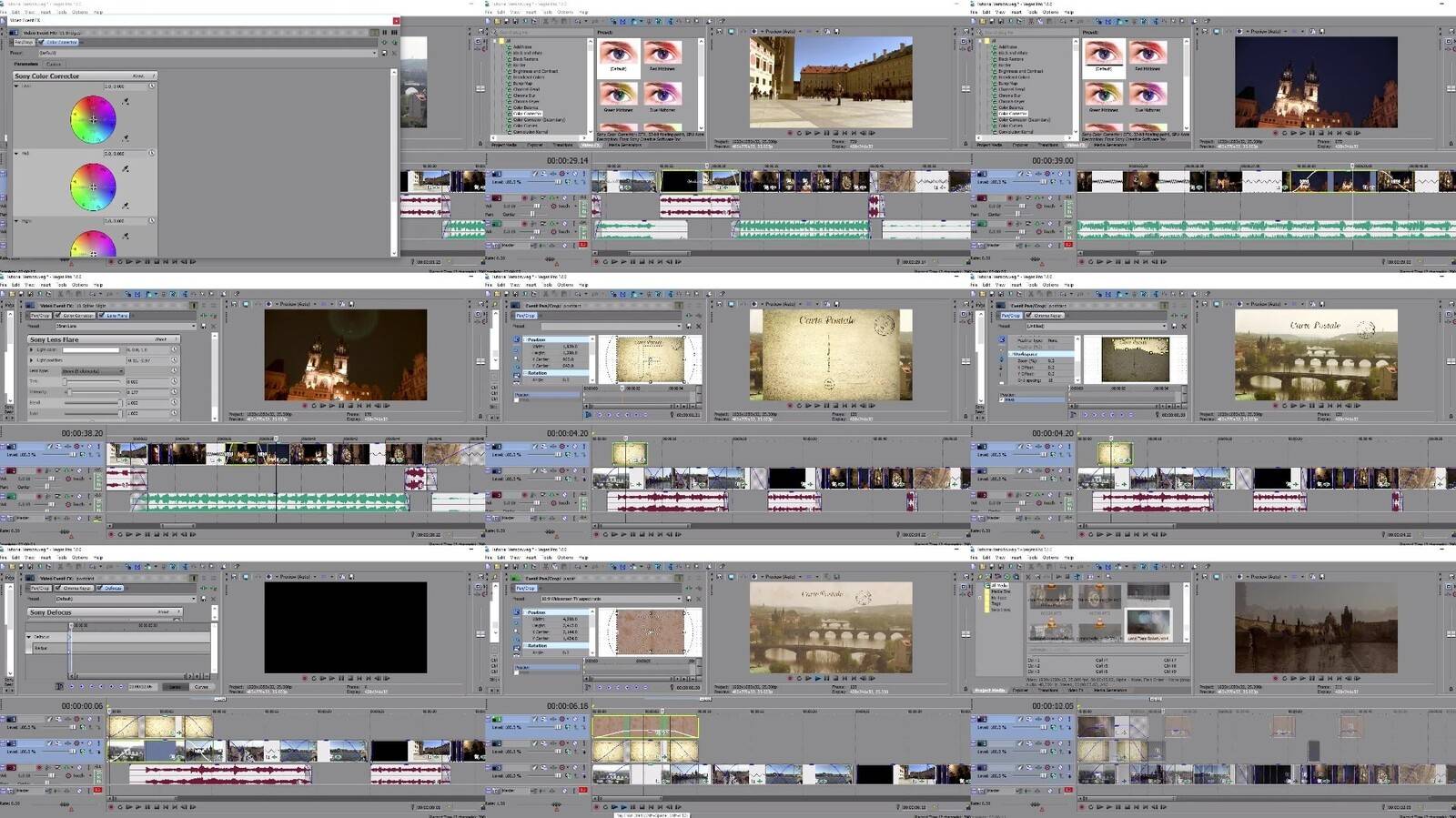The width and height of the screenshot is (1456, 818).
Task: Expand the Light color row triangle
Action: (31, 349)
